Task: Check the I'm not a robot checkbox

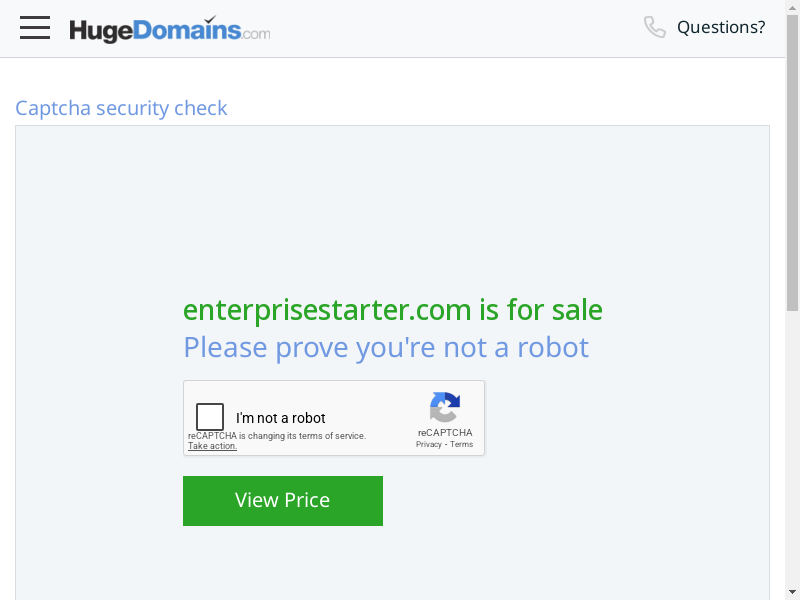Action: pyautogui.click(x=210, y=417)
